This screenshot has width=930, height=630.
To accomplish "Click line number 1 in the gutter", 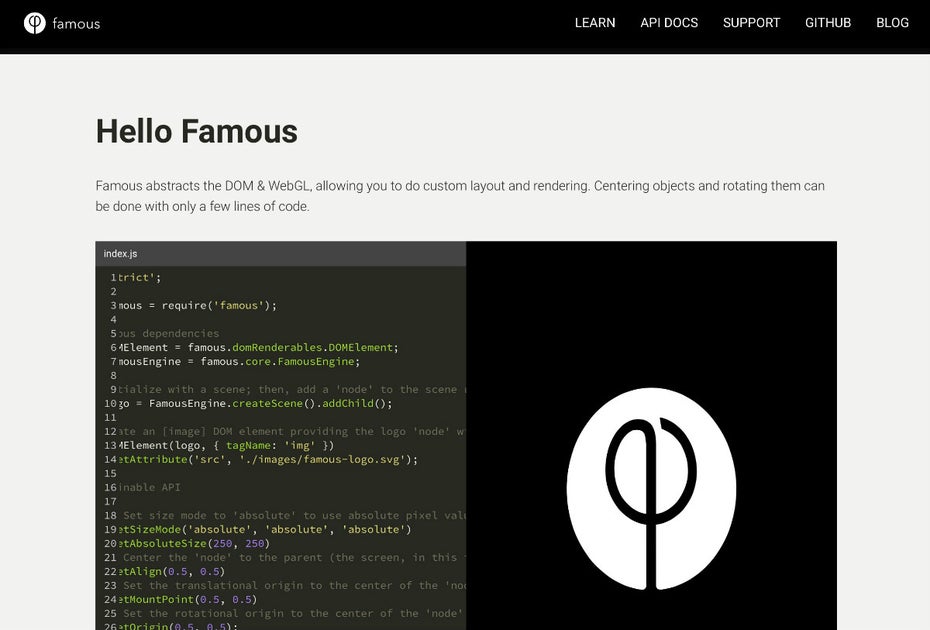I will point(113,277).
